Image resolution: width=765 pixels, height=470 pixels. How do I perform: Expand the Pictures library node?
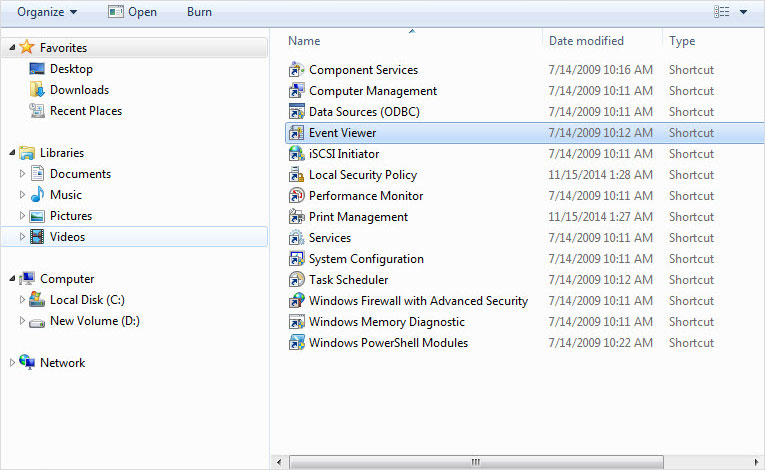coord(22,215)
